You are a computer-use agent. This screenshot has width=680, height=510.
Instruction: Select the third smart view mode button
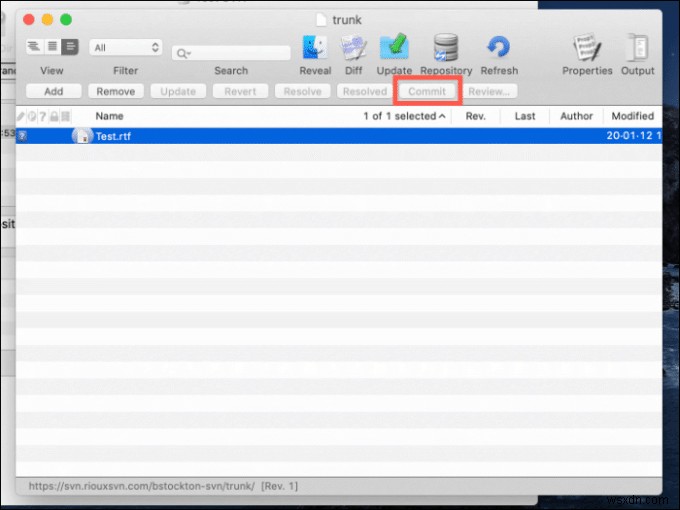pyautogui.click(x=70, y=46)
